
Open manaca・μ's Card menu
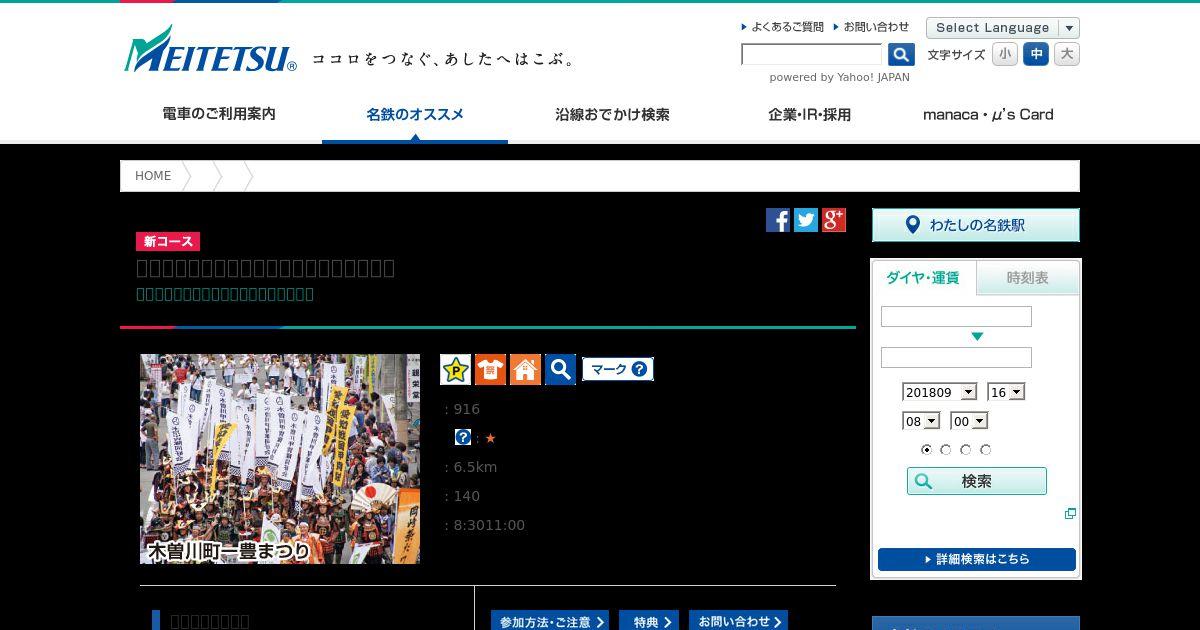(x=988, y=114)
